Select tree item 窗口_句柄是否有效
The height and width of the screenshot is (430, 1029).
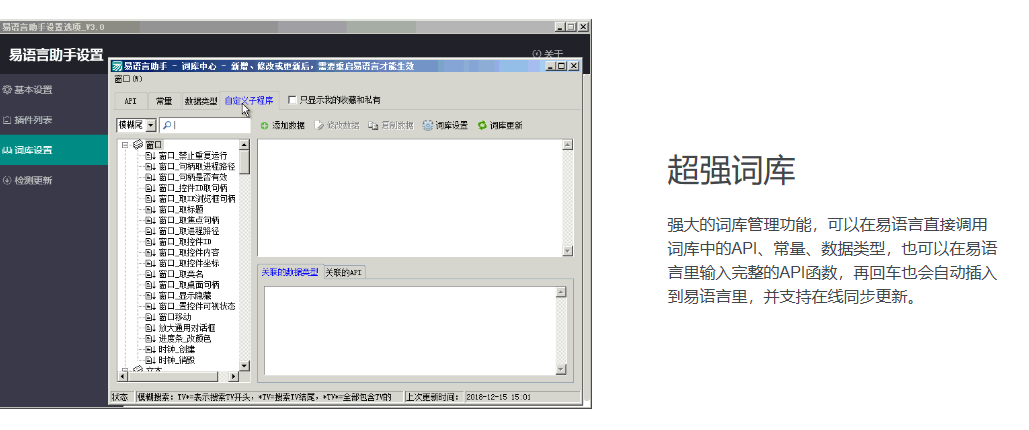[x=192, y=177]
